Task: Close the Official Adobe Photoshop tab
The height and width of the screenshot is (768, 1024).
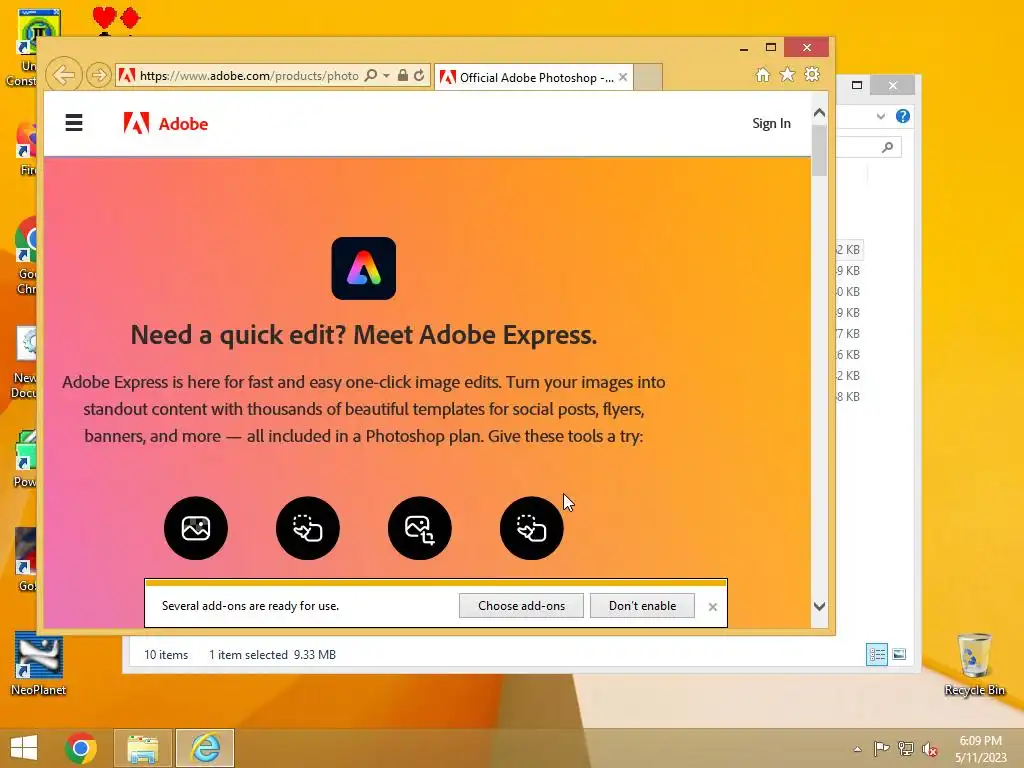Action: [623, 77]
